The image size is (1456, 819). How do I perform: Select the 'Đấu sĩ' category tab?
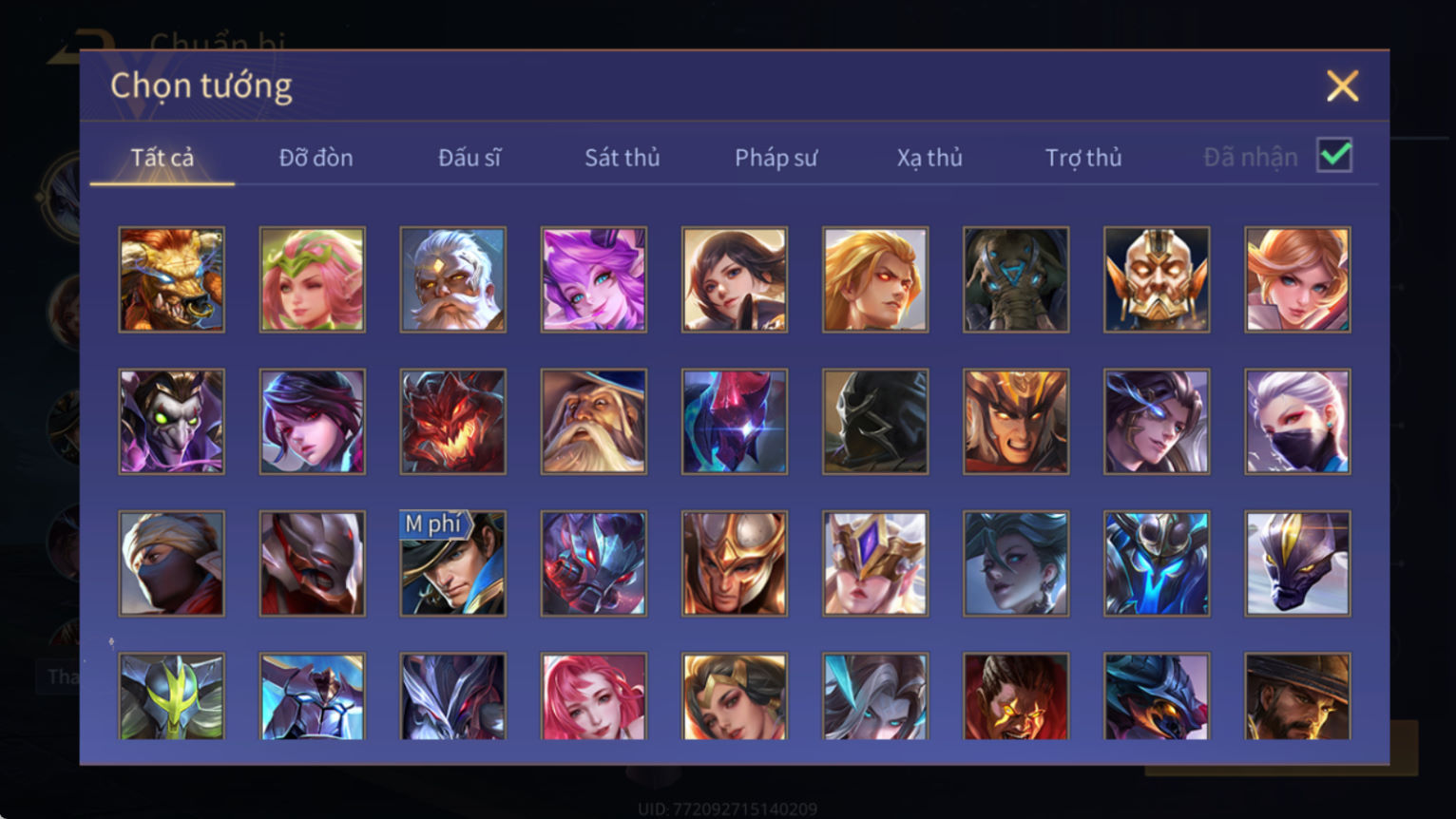[469, 158]
